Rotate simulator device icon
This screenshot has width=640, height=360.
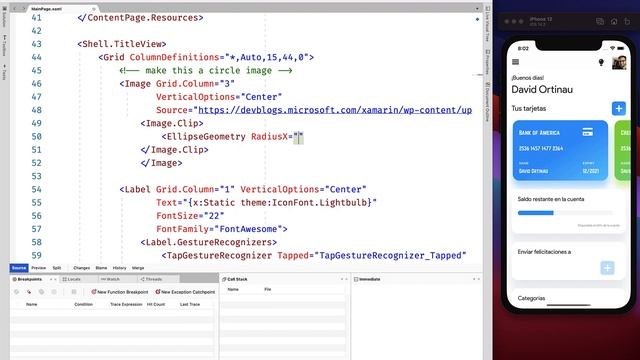point(627,22)
